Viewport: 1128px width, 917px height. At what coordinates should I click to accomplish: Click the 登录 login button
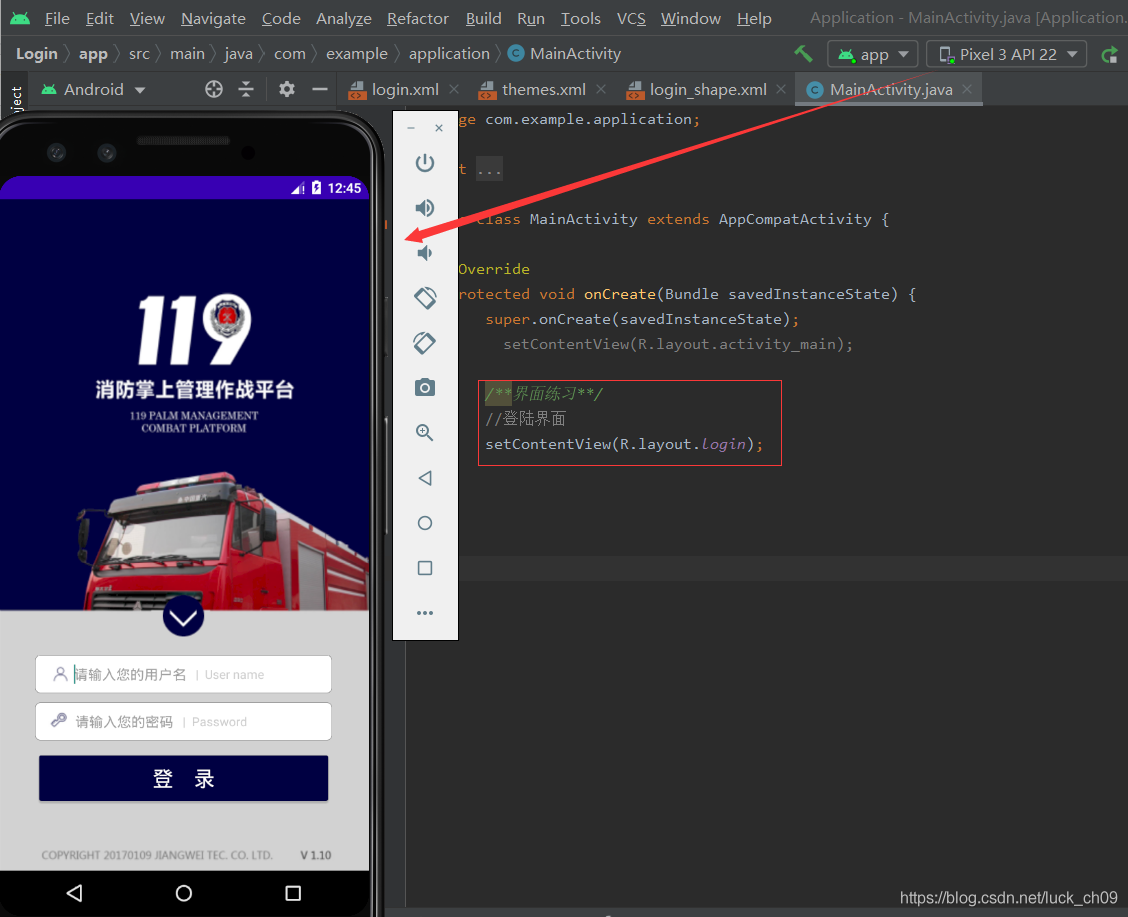point(183,778)
